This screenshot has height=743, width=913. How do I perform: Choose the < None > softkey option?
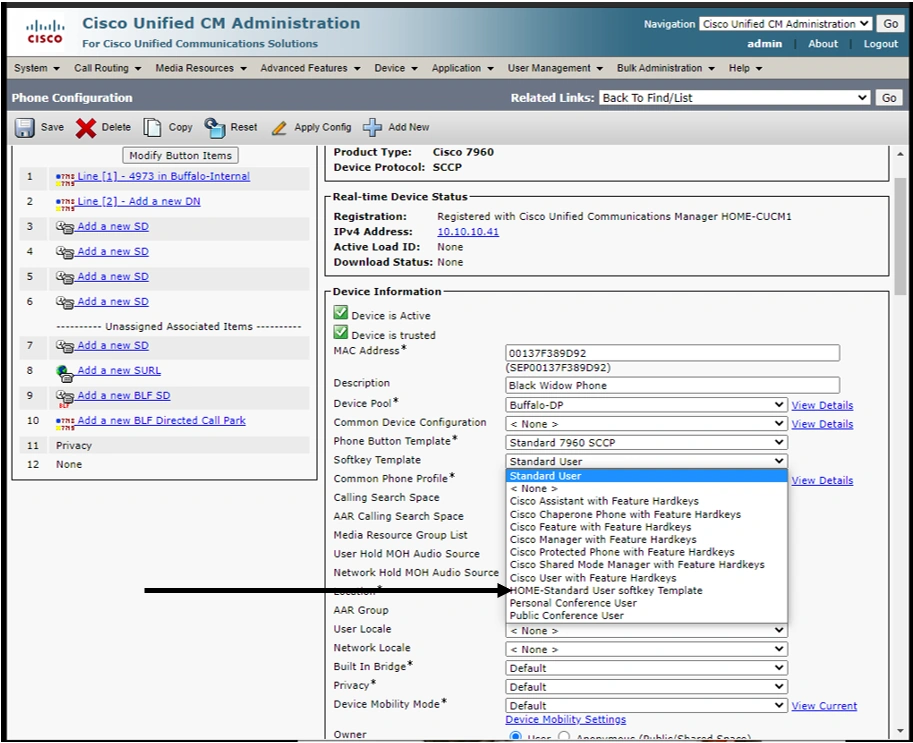click(x=646, y=489)
